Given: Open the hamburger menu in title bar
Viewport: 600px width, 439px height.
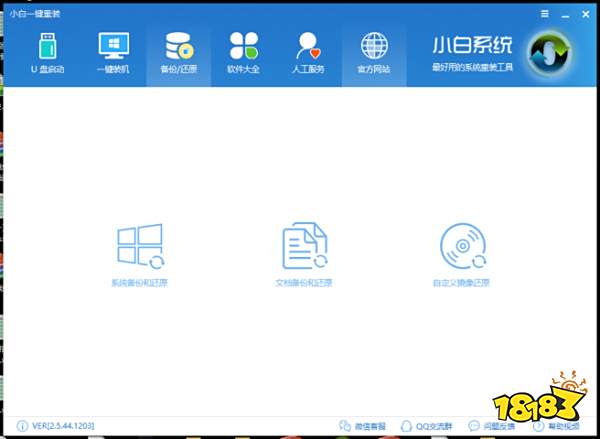Looking at the screenshot, I should pos(545,14).
